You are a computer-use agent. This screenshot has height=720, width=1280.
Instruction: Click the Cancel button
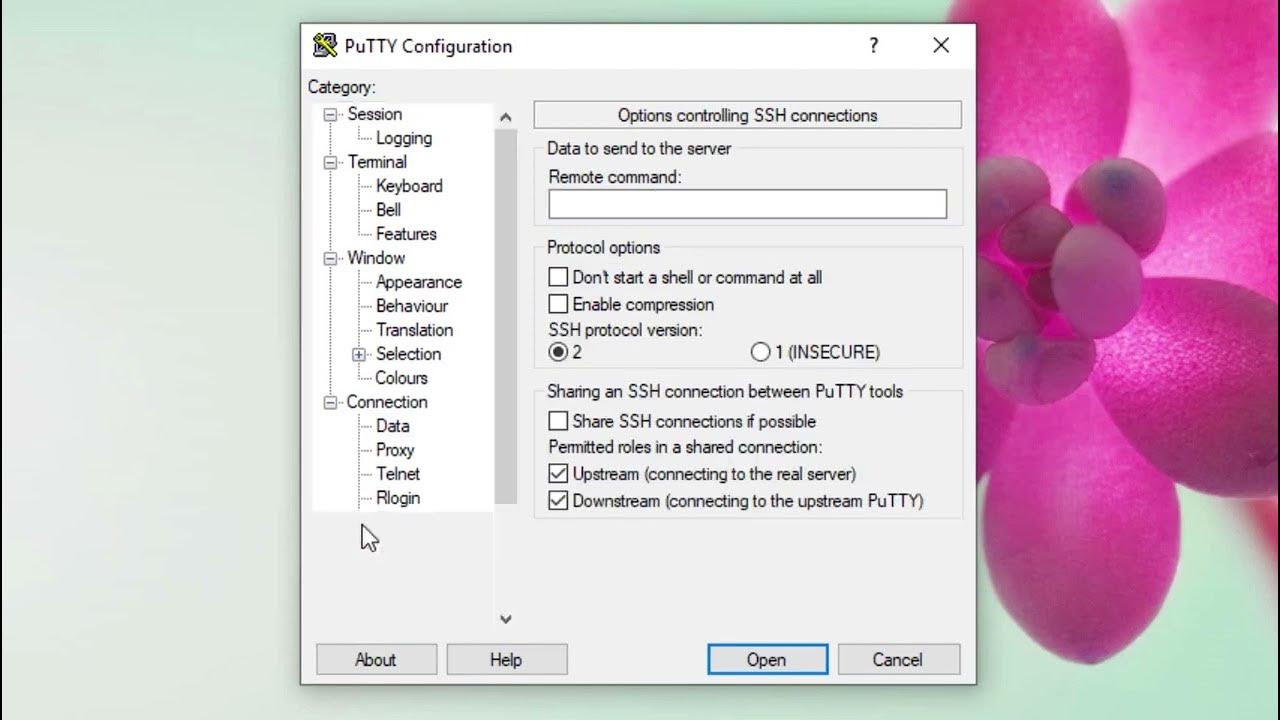pyautogui.click(x=898, y=660)
